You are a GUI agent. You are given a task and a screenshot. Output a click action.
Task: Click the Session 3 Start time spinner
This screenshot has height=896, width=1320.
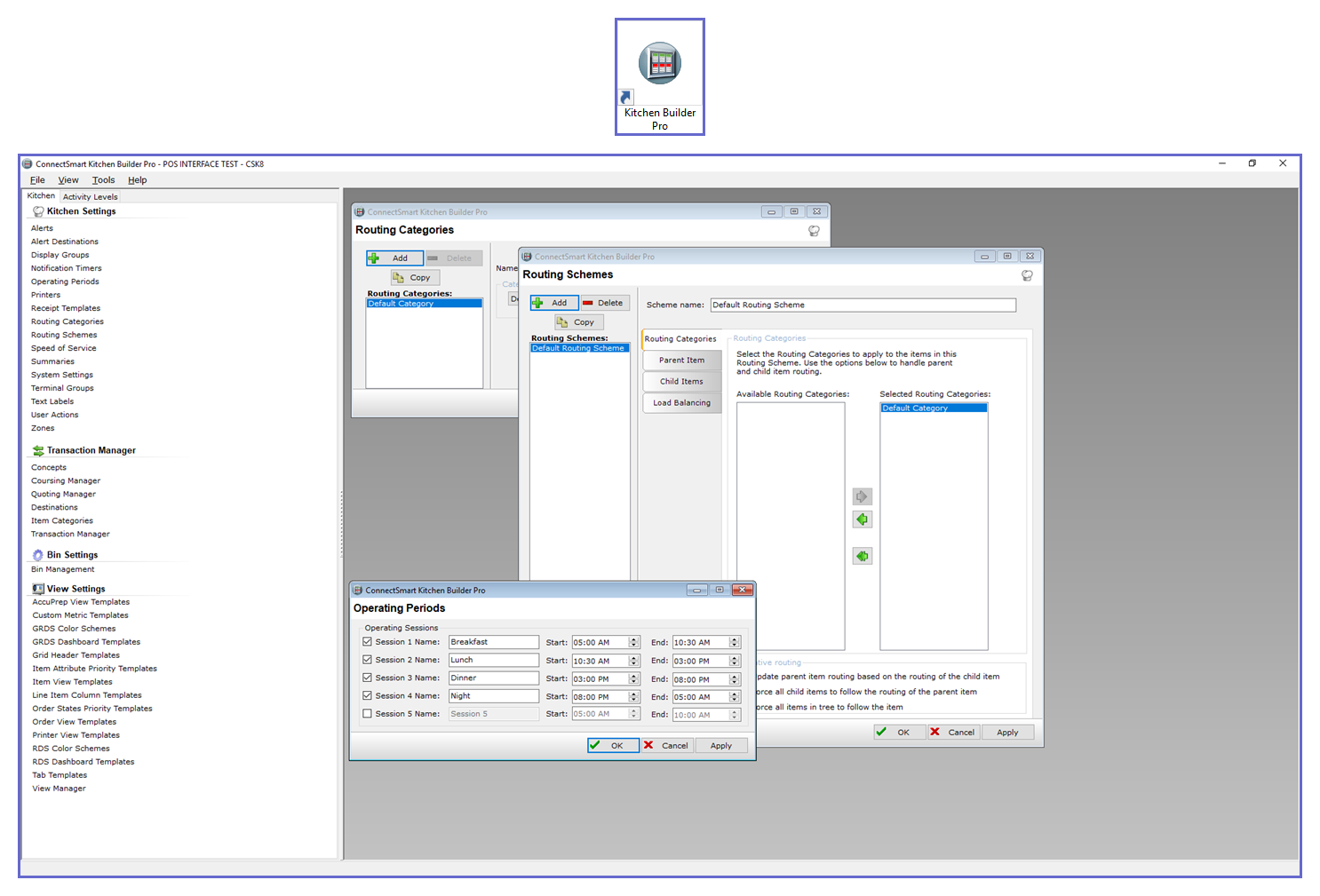(x=633, y=678)
